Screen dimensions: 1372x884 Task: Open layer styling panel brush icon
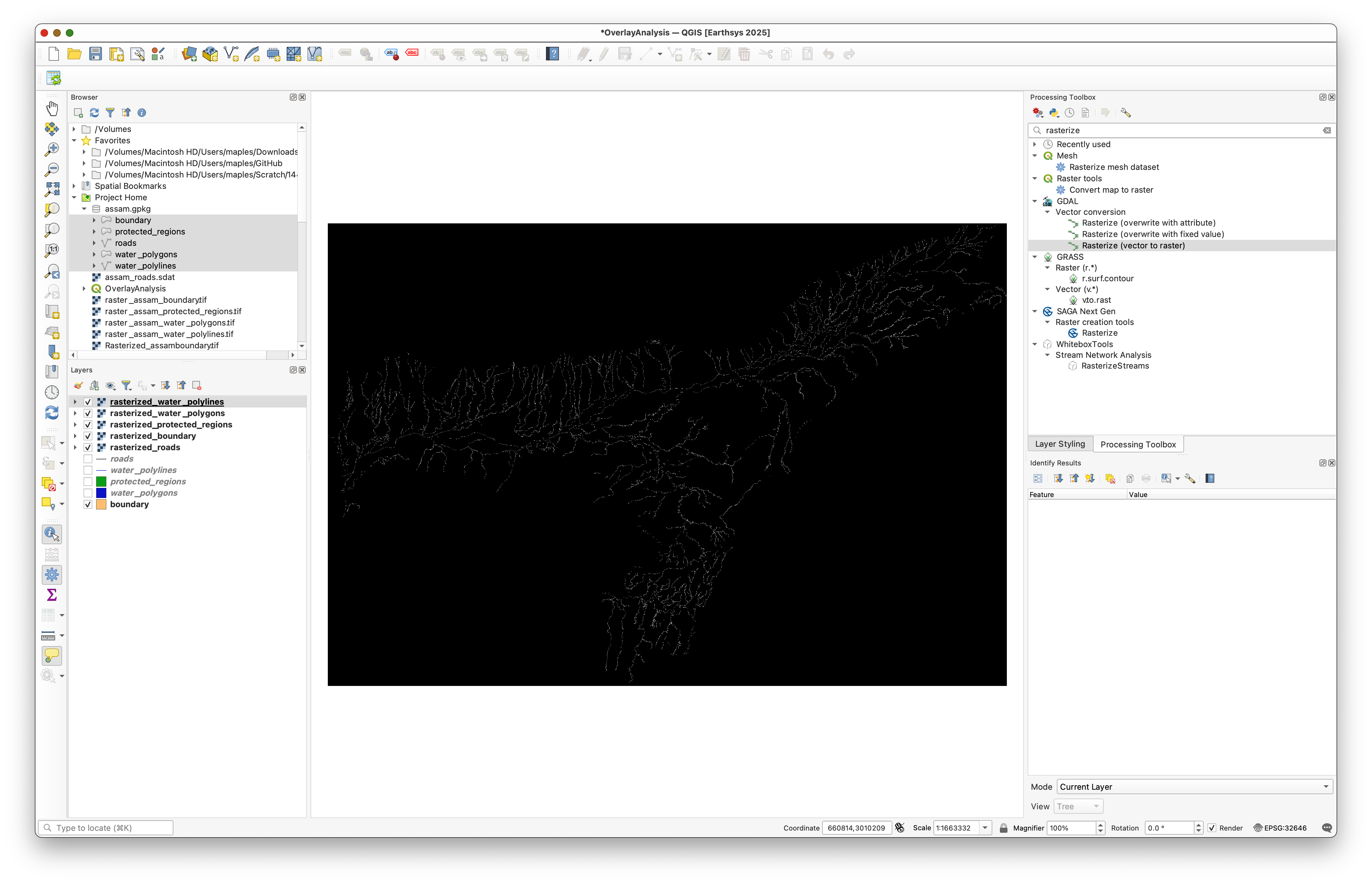pyautogui.click(x=79, y=386)
